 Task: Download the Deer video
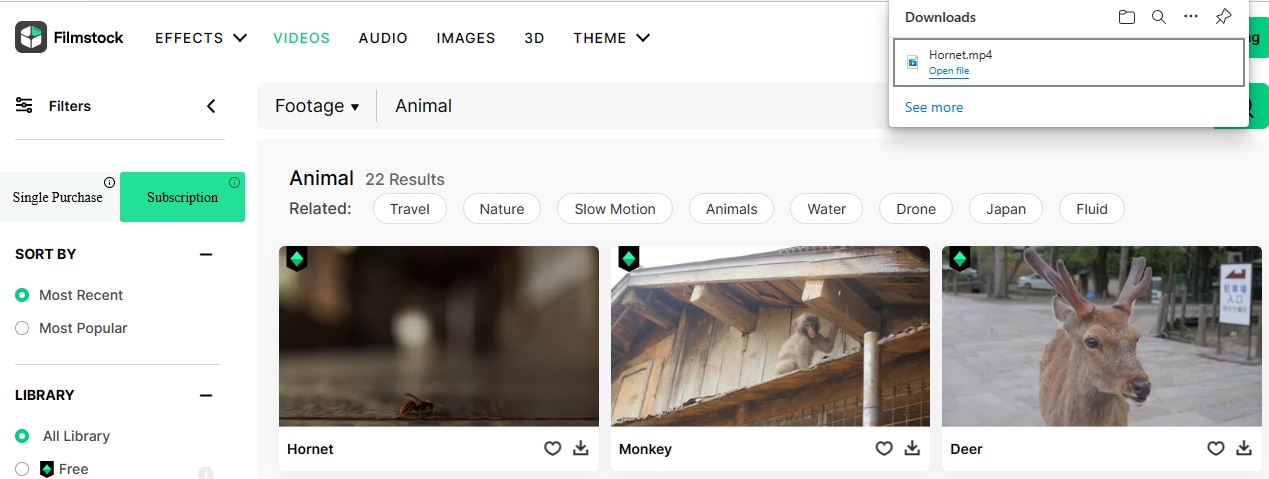(x=1243, y=449)
